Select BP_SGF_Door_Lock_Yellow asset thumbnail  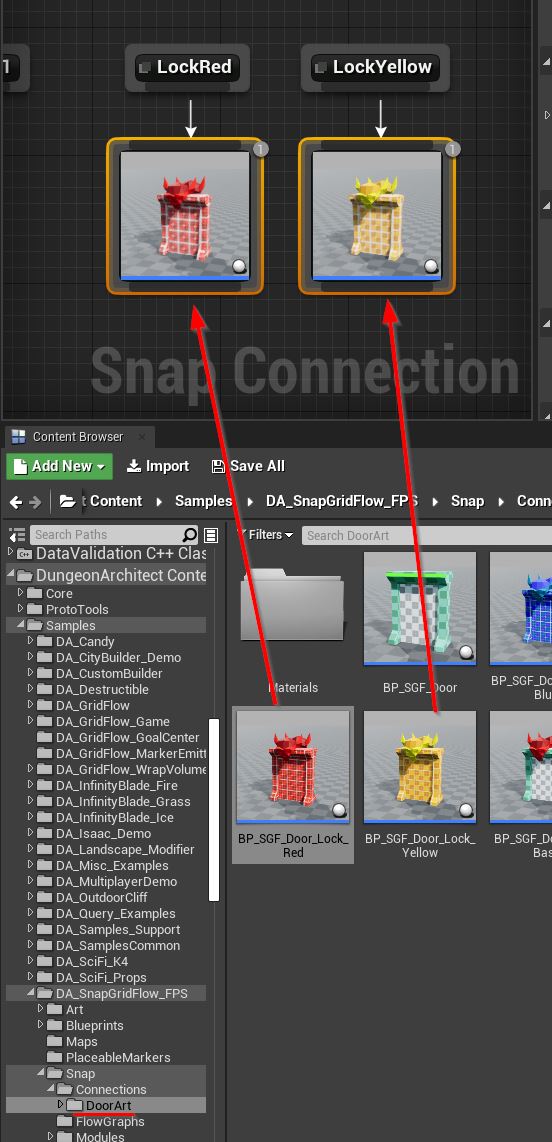(x=420, y=768)
